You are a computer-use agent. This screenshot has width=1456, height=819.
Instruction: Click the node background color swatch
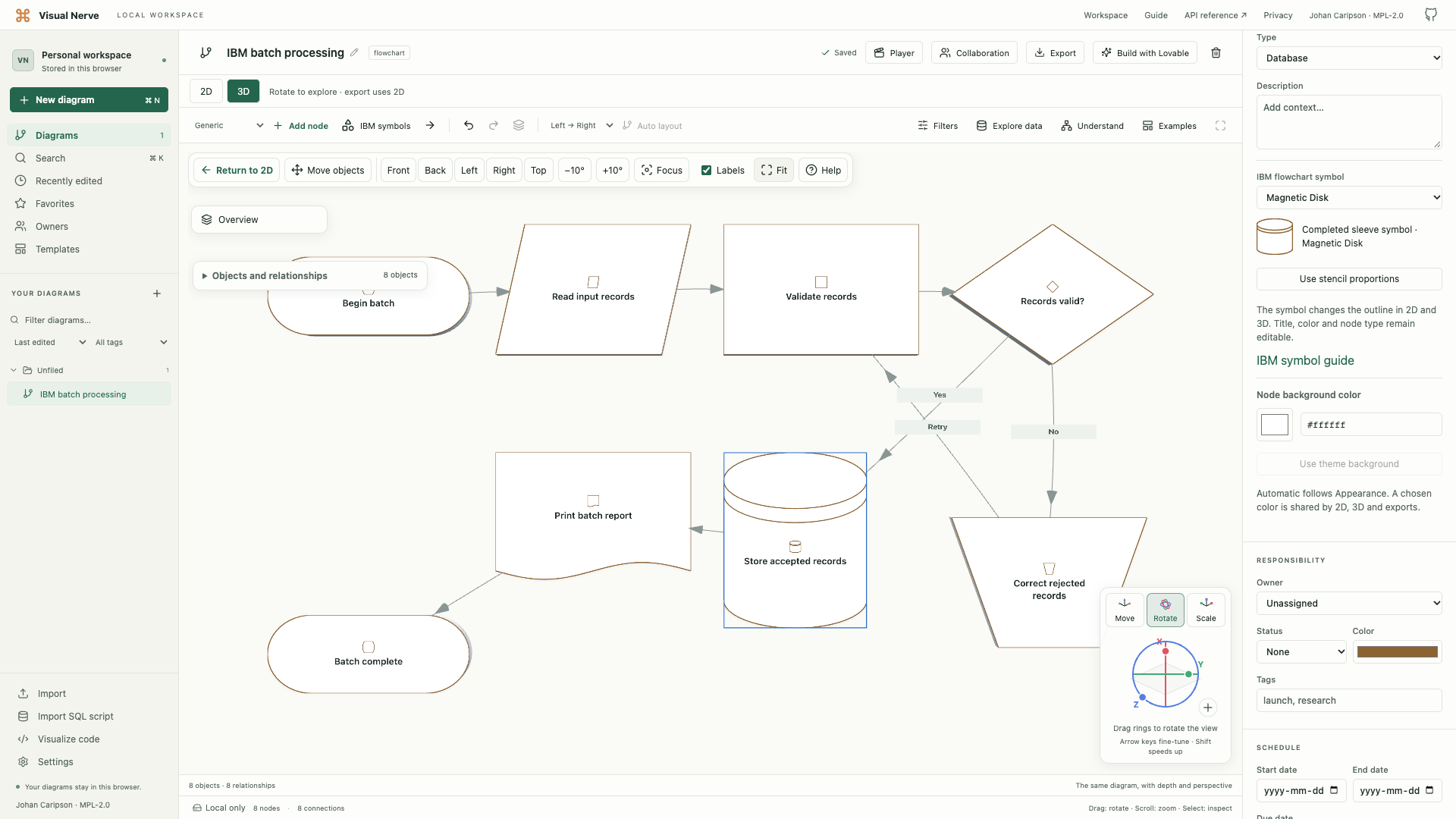pos(1275,425)
